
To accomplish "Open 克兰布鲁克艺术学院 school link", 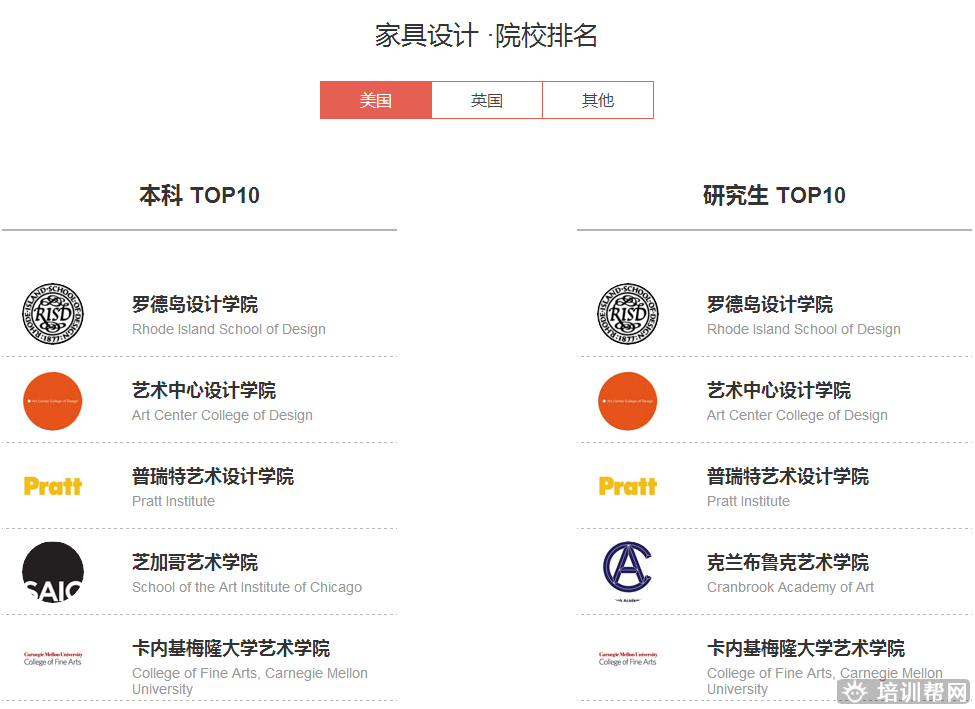I will [x=788, y=563].
